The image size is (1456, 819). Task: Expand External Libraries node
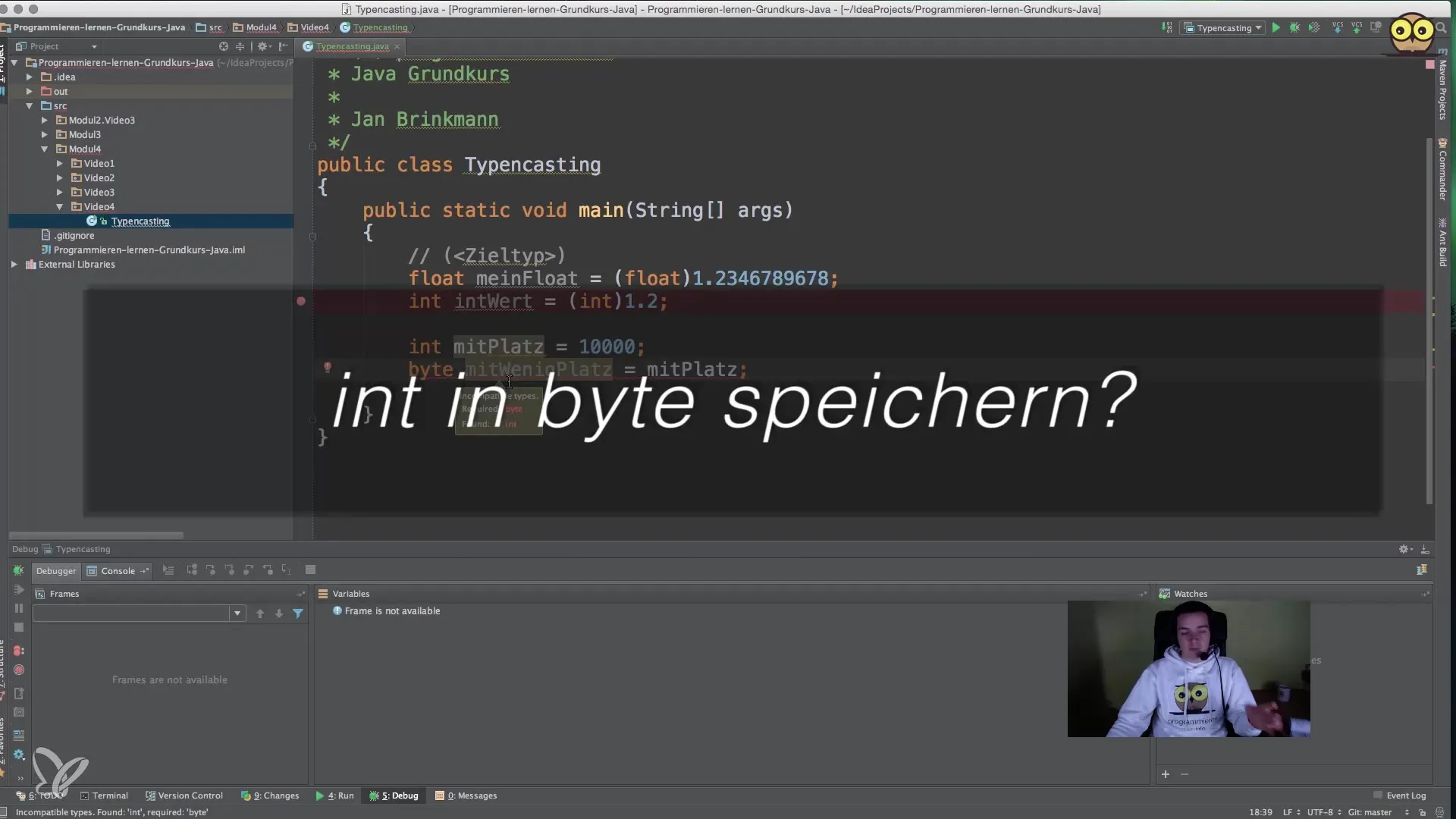pyautogui.click(x=14, y=264)
